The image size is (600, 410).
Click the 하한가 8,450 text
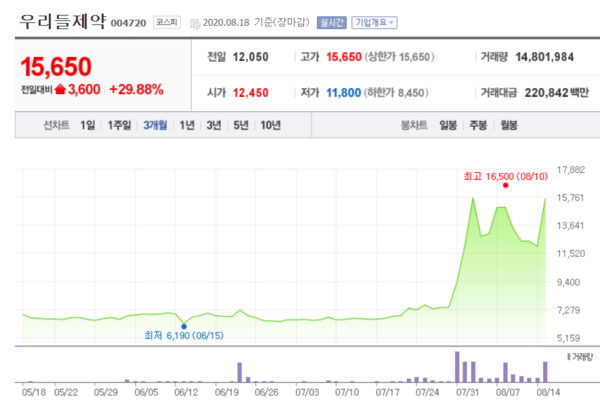click(396, 93)
